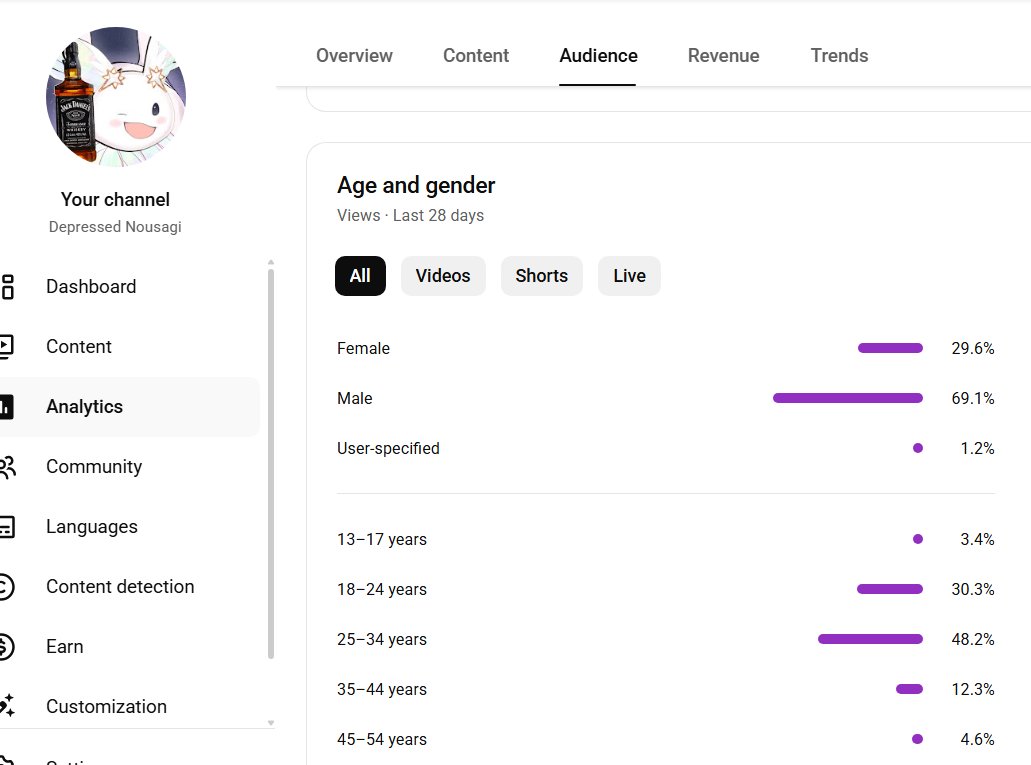Click the Earn dollar icon
The height and width of the screenshot is (765, 1031).
click(6, 646)
